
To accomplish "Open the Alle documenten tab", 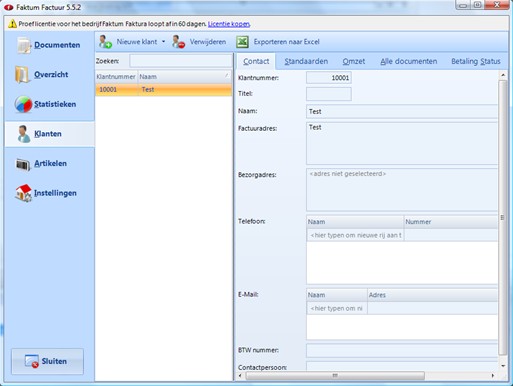I will [409, 61].
